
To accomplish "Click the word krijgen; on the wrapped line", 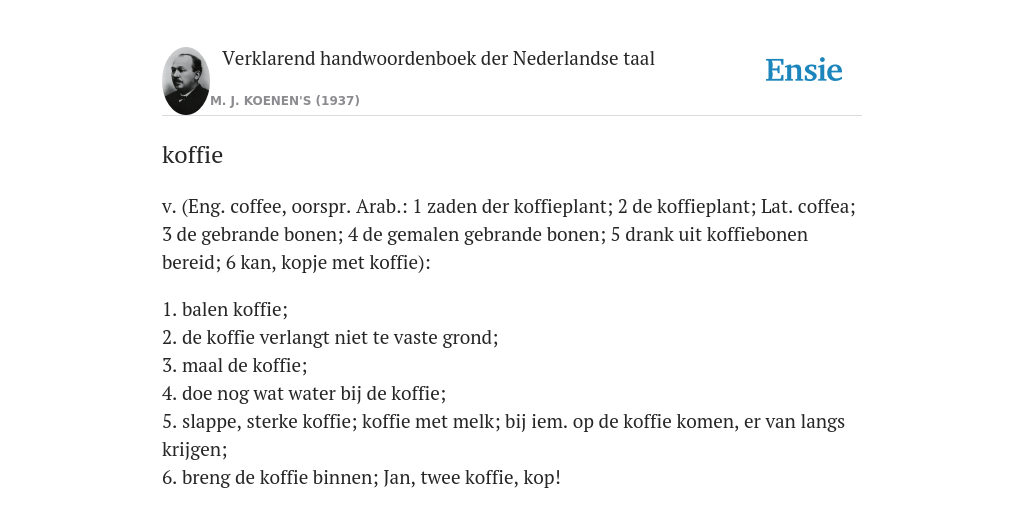I will [x=195, y=450].
